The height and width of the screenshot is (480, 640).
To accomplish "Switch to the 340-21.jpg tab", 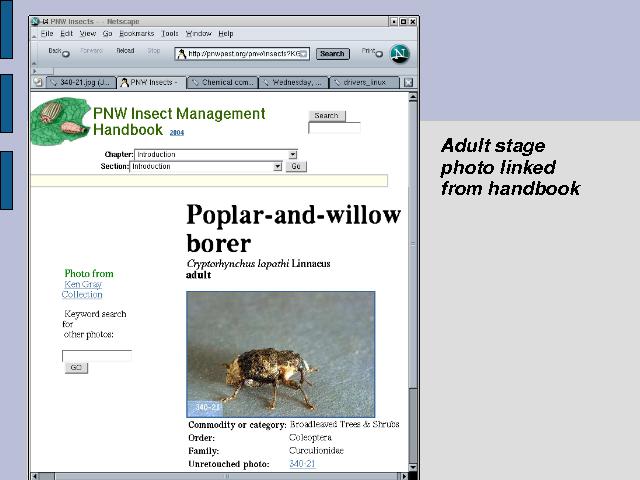I will (x=80, y=82).
